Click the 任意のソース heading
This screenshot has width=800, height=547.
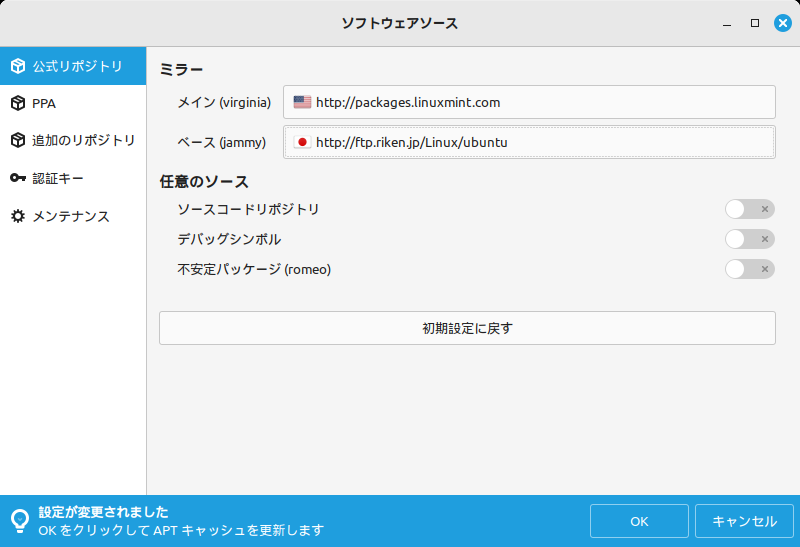[204, 182]
